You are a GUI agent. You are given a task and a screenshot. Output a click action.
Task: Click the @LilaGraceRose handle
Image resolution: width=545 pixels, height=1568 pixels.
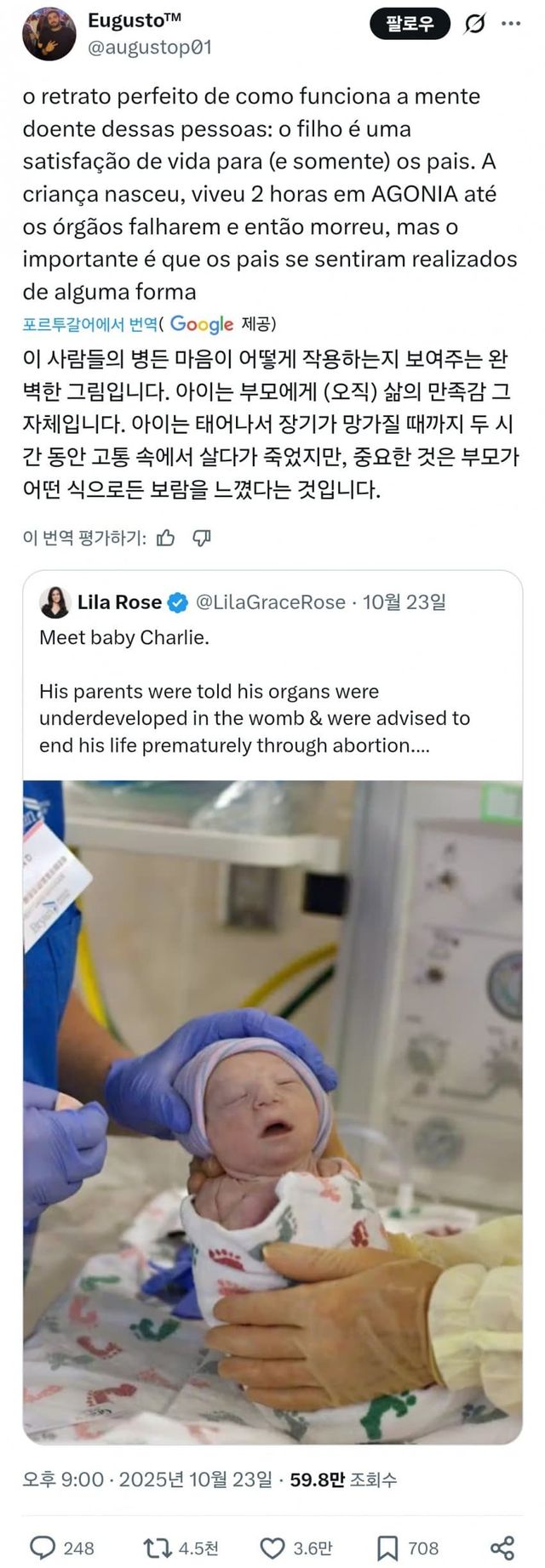point(271,602)
